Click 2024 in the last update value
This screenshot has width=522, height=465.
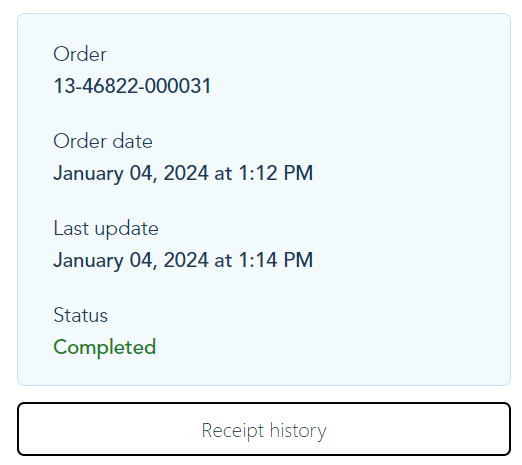pos(186,260)
